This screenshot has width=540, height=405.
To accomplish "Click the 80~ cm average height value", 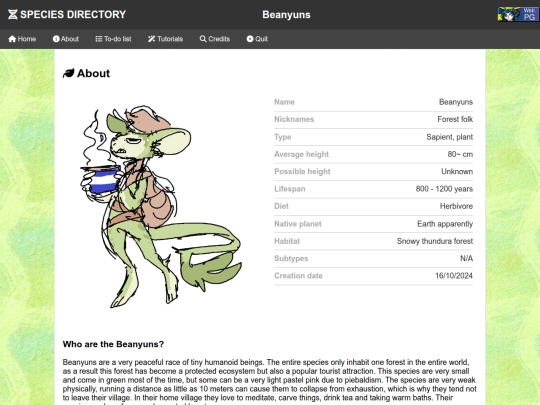I will [x=460, y=154].
